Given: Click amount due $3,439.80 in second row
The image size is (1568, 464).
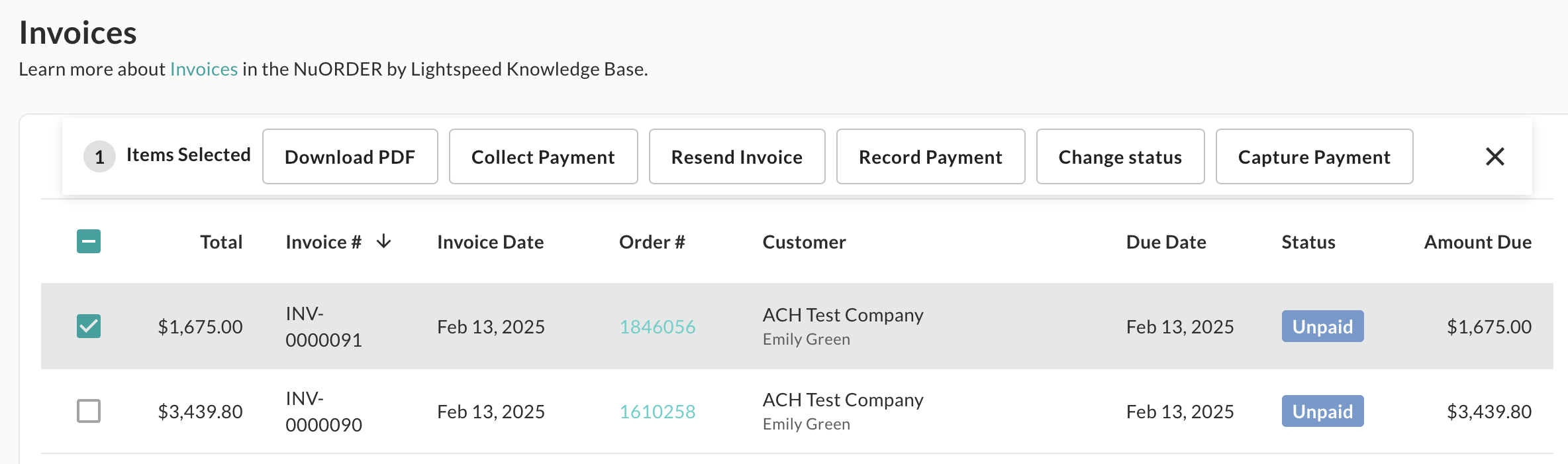Looking at the screenshot, I should 1489,412.
